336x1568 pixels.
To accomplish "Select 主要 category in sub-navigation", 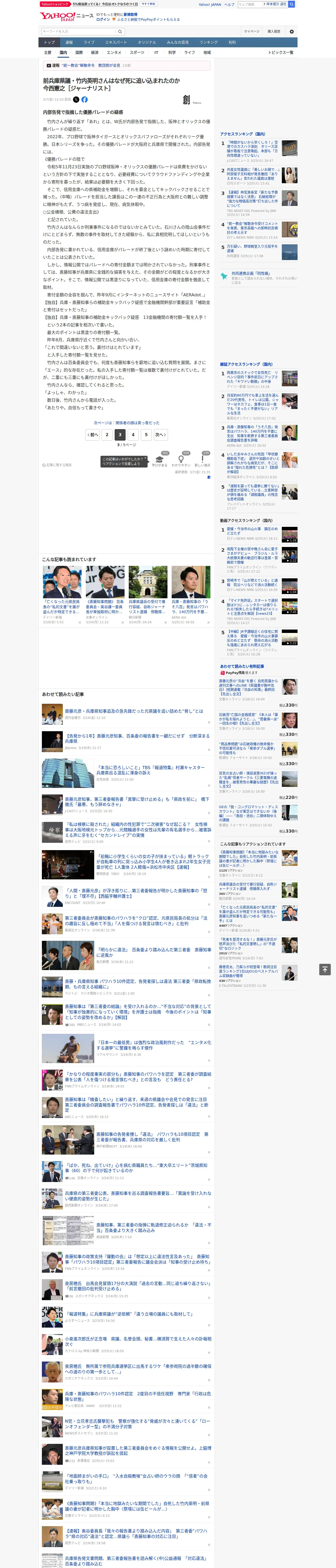I will click(48, 52).
